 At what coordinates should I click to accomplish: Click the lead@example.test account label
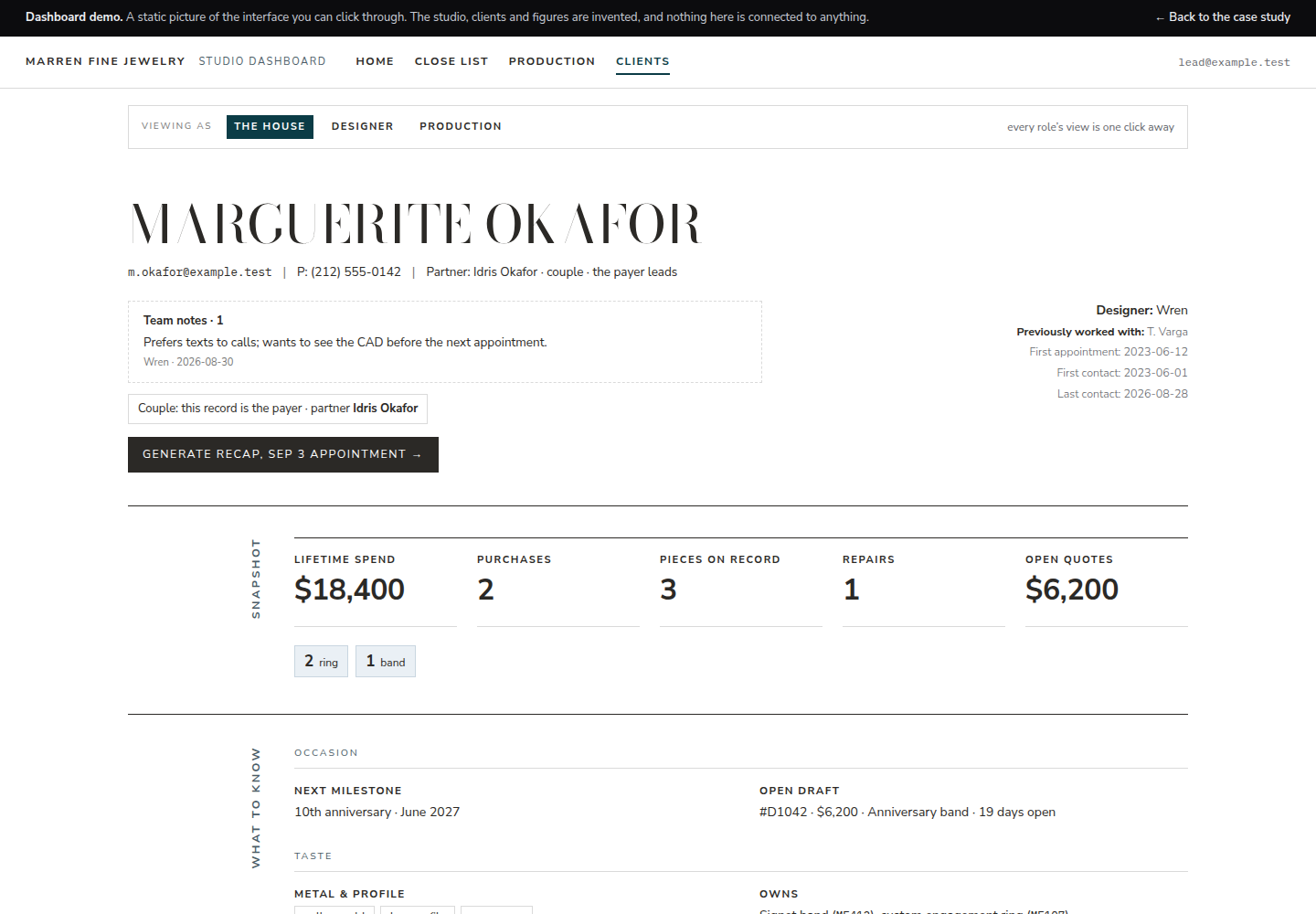[x=1234, y=62]
